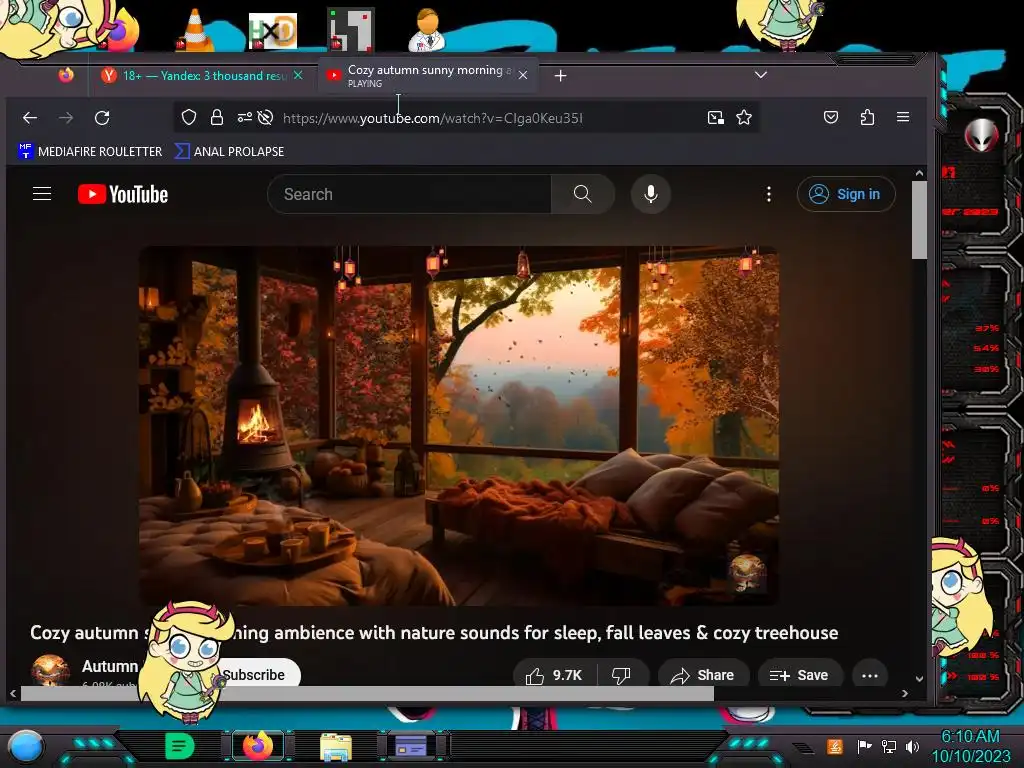Open MEDIAFIRE ROULETTER bookmark

(90, 152)
